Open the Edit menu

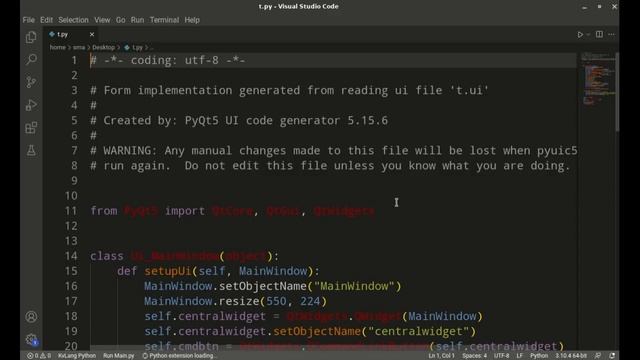pyautogui.click(x=46, y=20)
